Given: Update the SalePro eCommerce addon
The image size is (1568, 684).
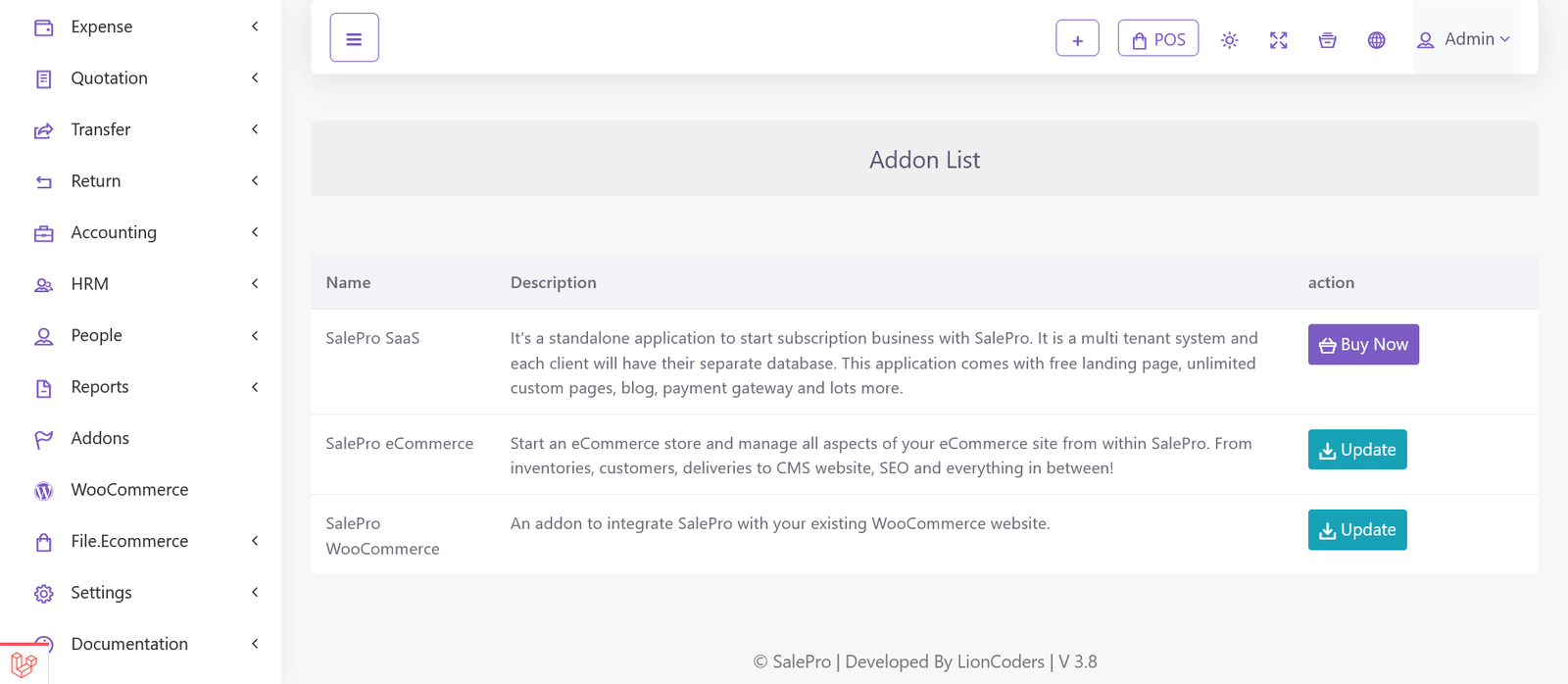Looking at the screenshot, I should pos(1356,450).
